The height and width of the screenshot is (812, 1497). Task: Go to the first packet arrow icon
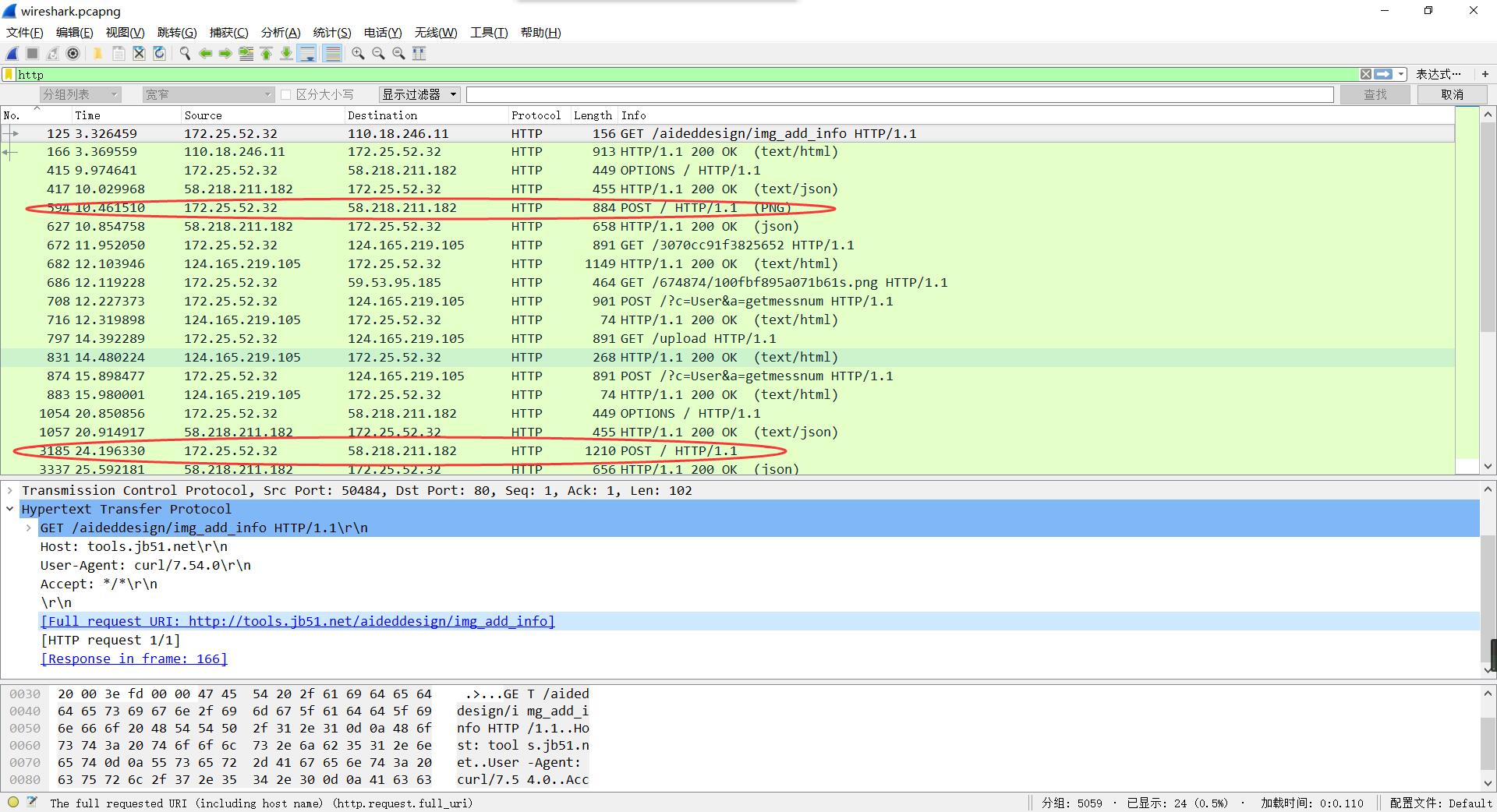[266, 54]
